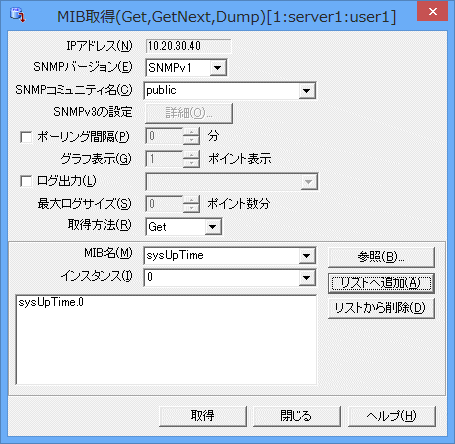This screenshot has width=455, height=444.
Task: Click the リストへ追加(A) button
Action: (x=381, y=283)
